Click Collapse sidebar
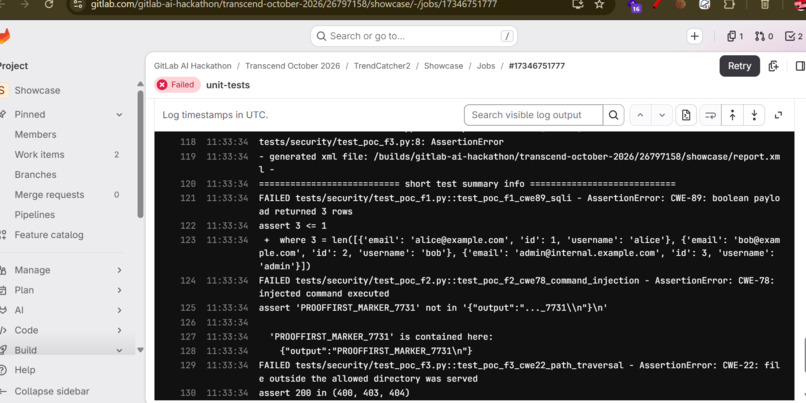Viewport: 806px width, 403px height. (x=52, y=391)
